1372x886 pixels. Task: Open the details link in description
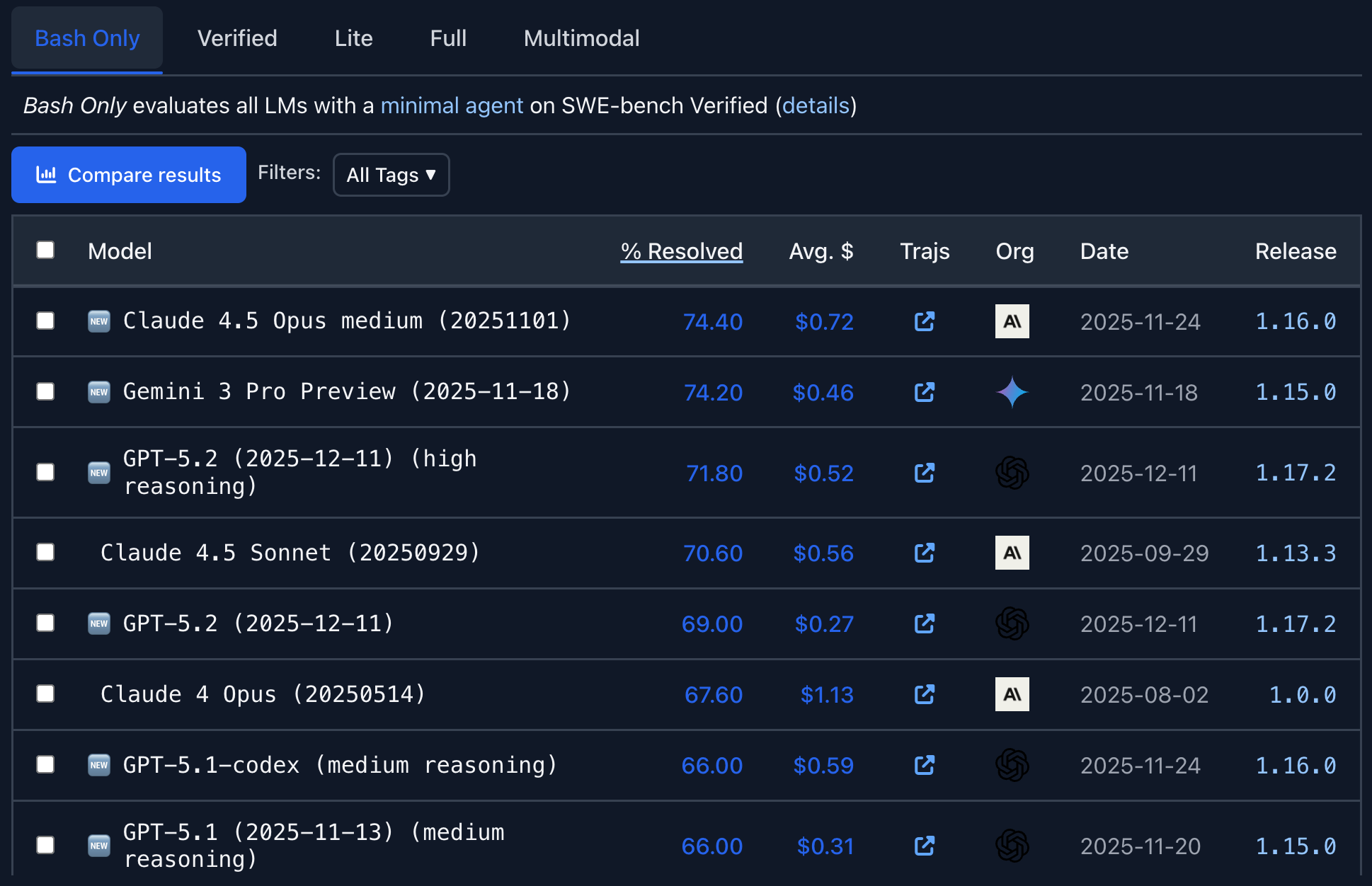tap(816, 105)
